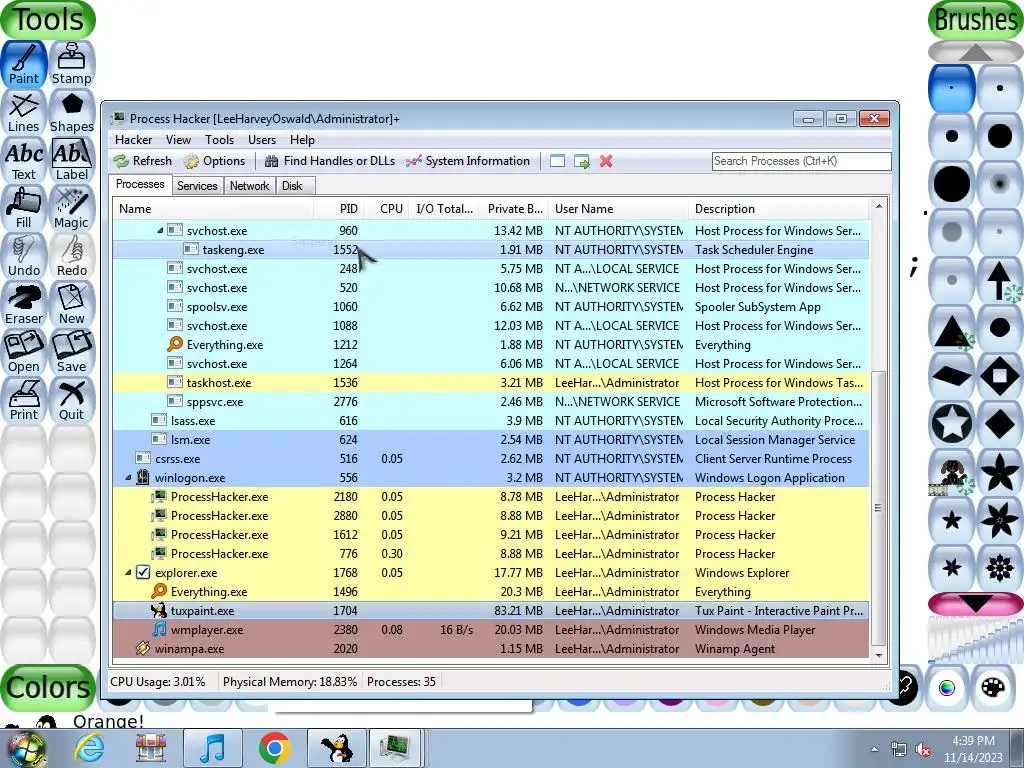Image resolution: width=1024 pixels, height=768 pixels.
Task: Select the spoolsv.exe process row
Action: (x=491, y=307)
